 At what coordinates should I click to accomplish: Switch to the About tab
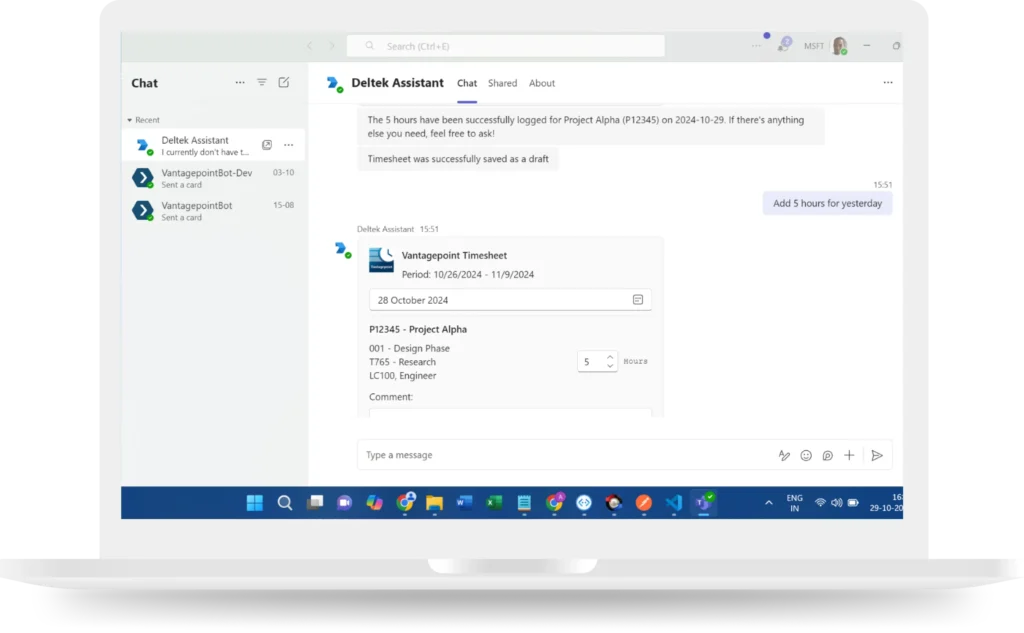tap(542, 83)
